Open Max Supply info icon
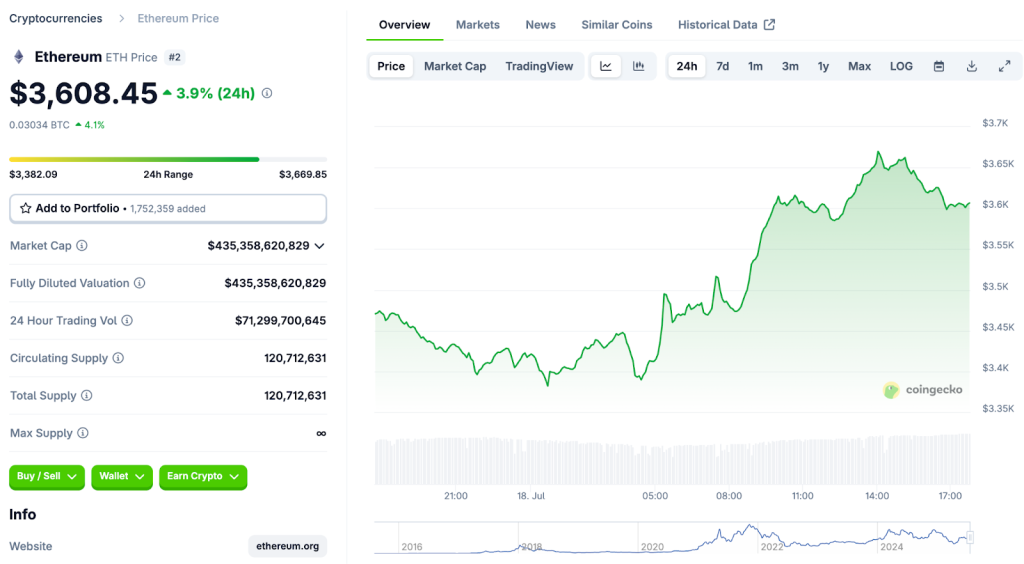The height and width of the screenshot is (564, 1024). coord(83,433)
